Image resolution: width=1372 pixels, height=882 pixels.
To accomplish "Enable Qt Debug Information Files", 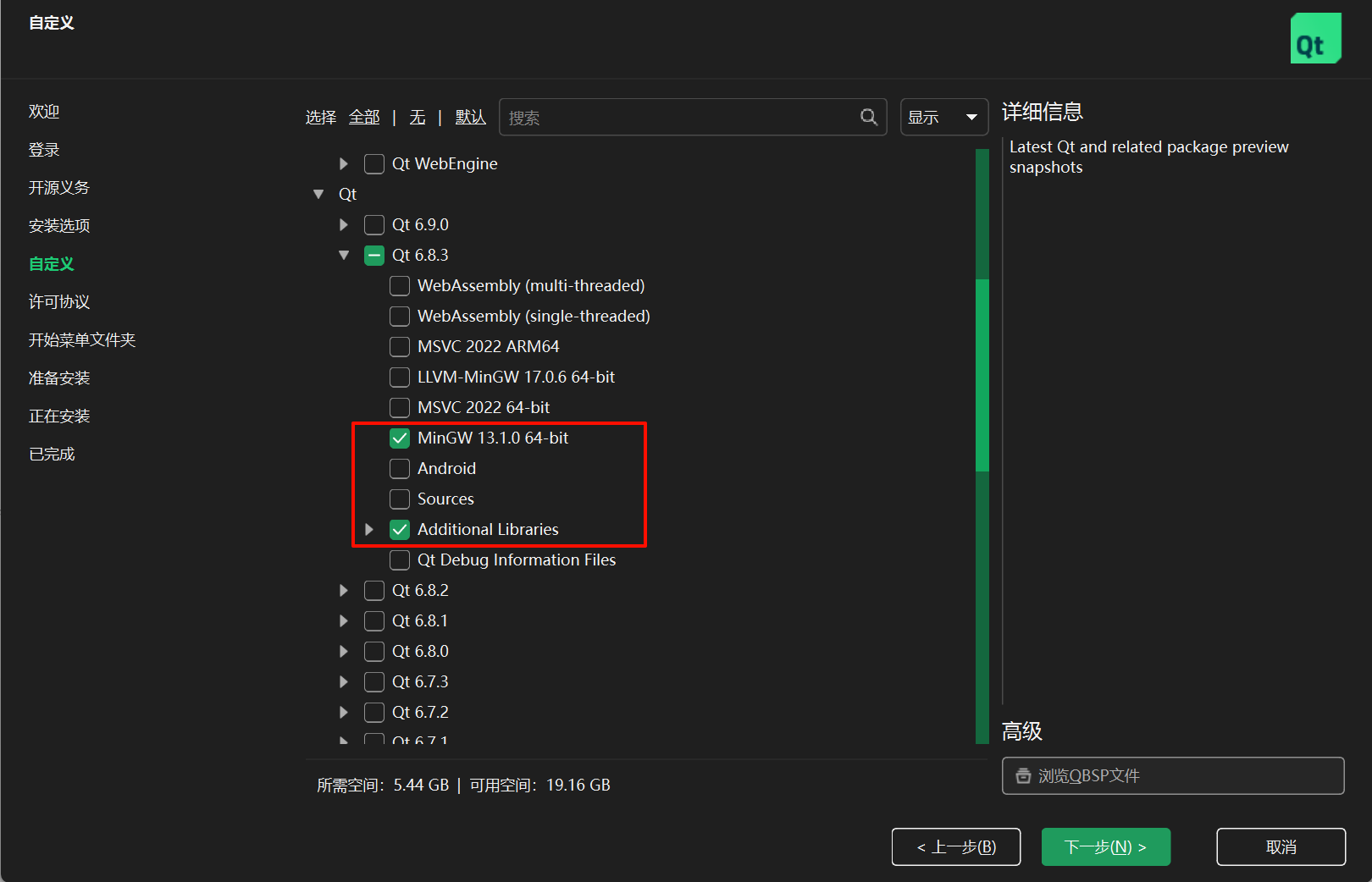I will (399, 560).
